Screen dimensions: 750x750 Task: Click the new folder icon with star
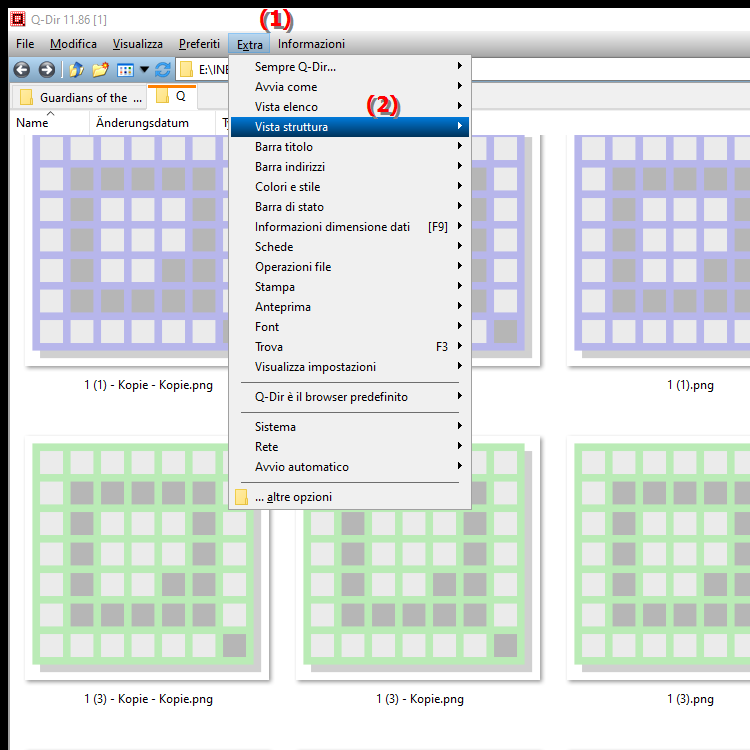click(100, 70)
